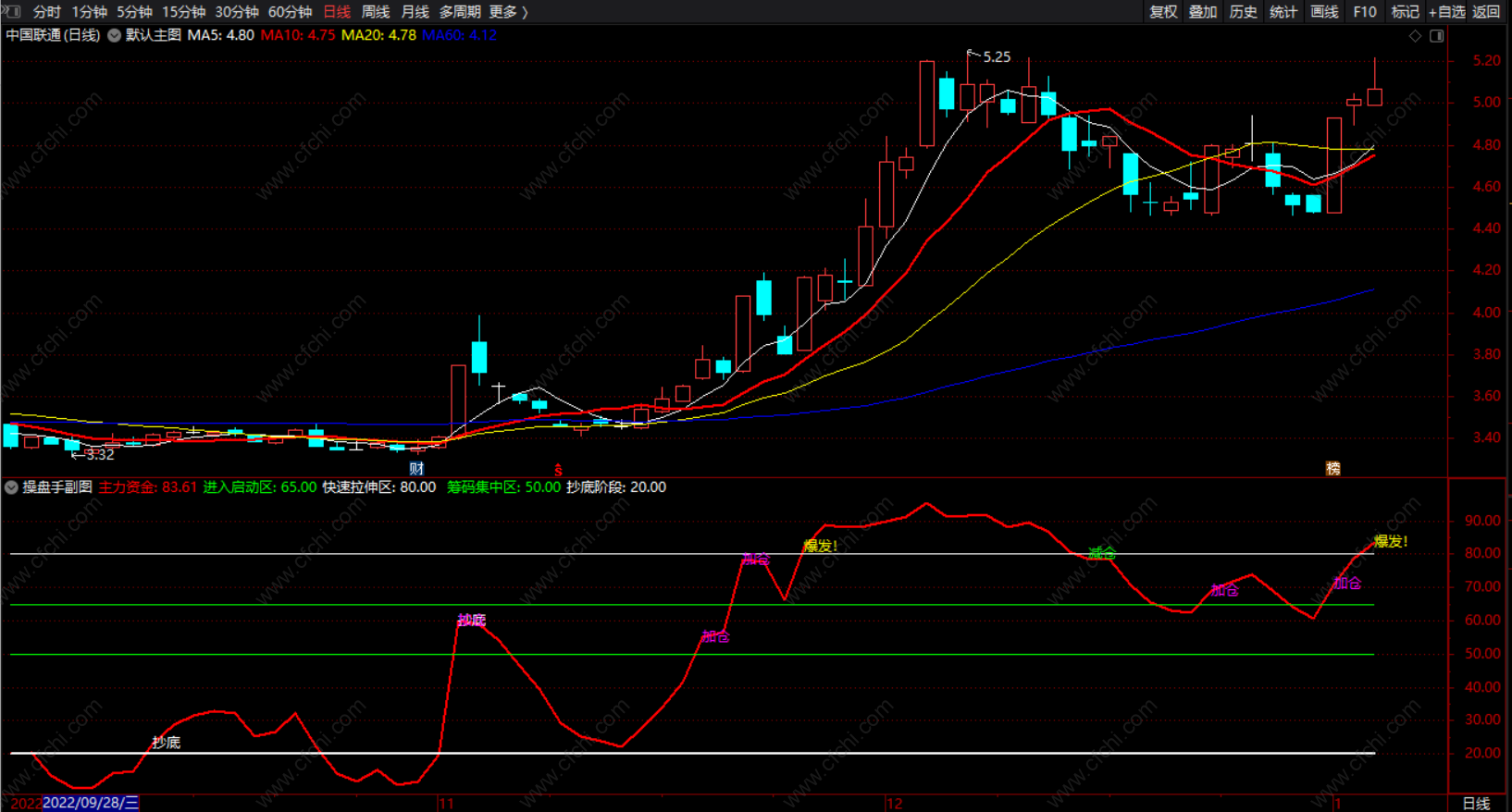Image resolution: width=1512 pixels, height=812 pixels.
Task: Click the red MA10: 4.75 label
Action: point(298,35)
